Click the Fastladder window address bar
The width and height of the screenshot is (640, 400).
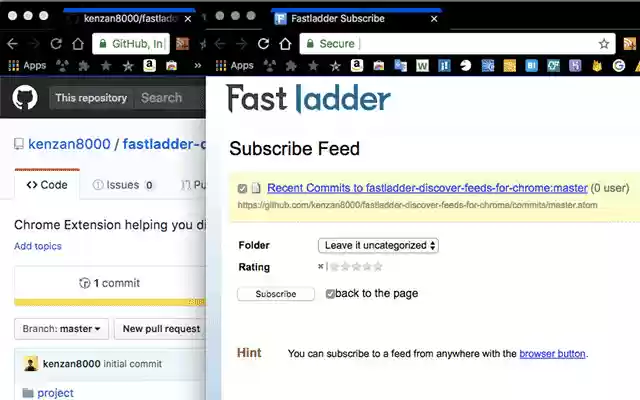pyautogui.click(x=457, y=44)
